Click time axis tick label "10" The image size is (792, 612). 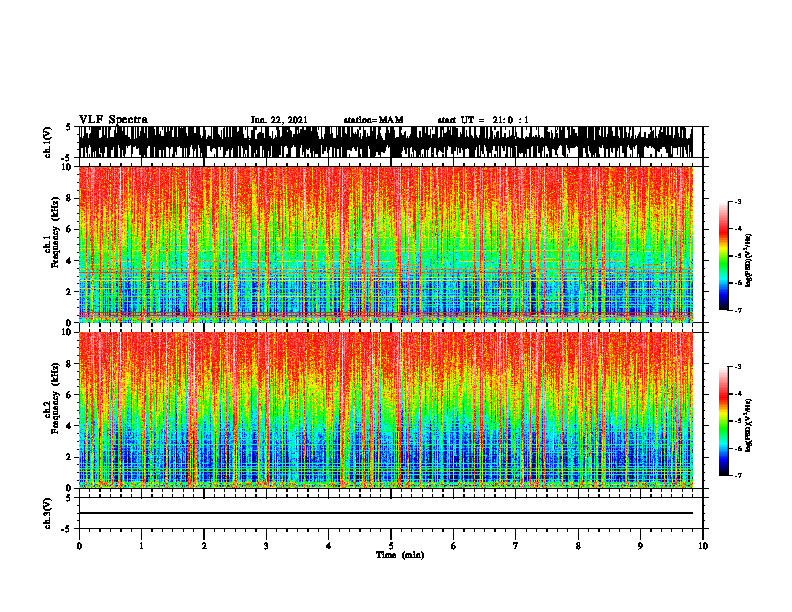tap(703, 546)
